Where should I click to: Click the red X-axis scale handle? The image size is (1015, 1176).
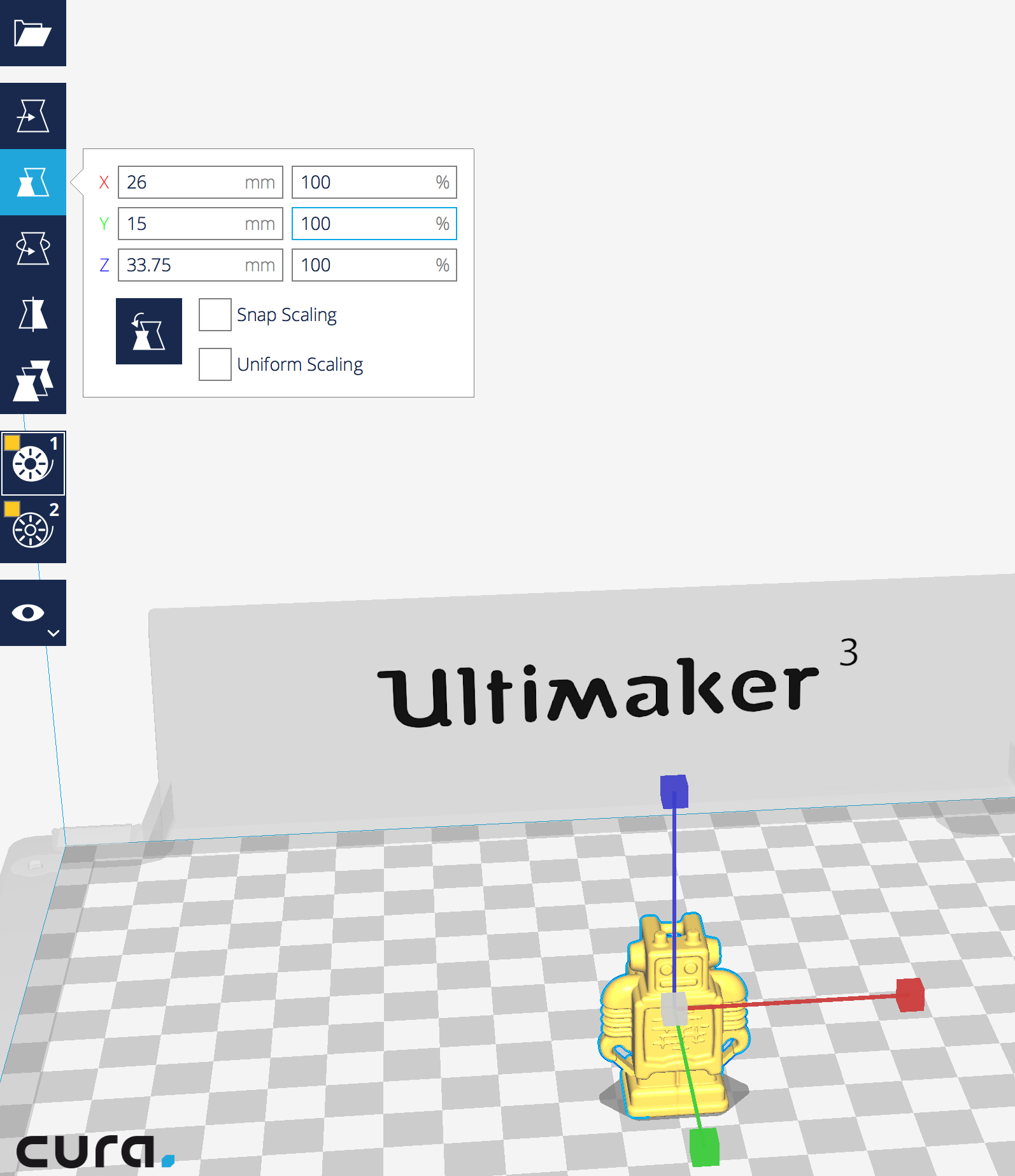910,995
